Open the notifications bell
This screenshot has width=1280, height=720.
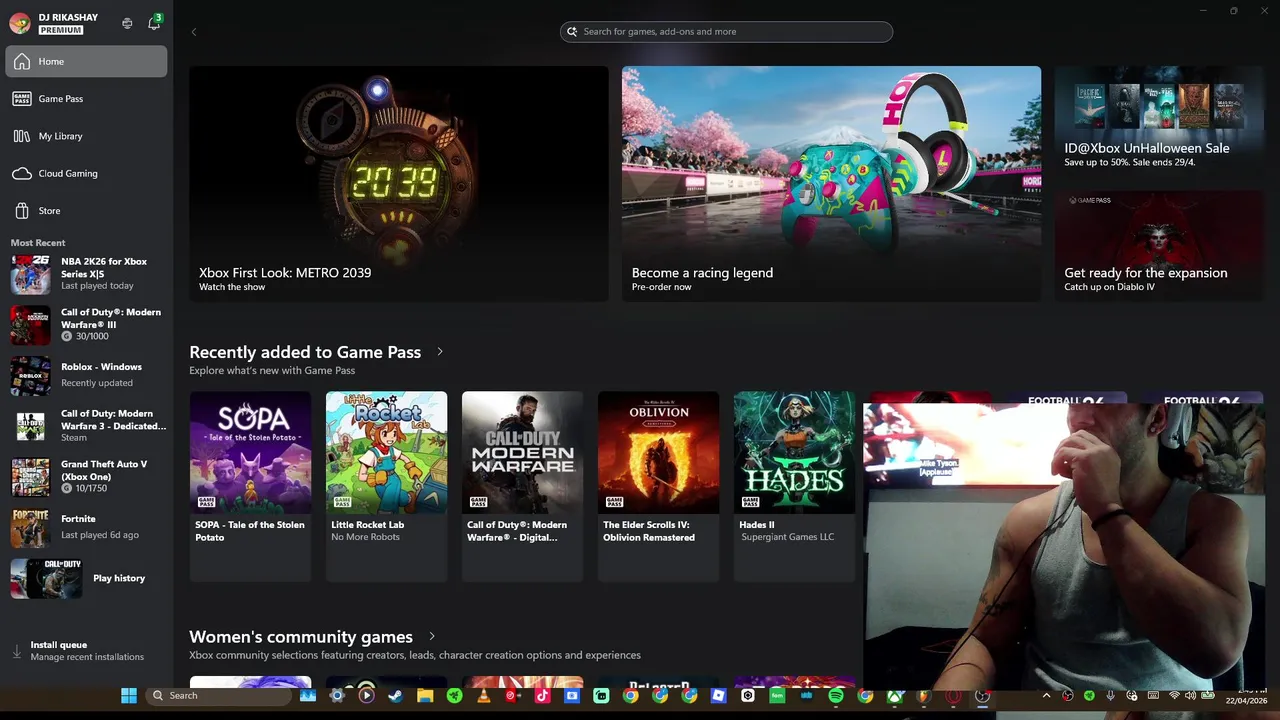point(154,23)
